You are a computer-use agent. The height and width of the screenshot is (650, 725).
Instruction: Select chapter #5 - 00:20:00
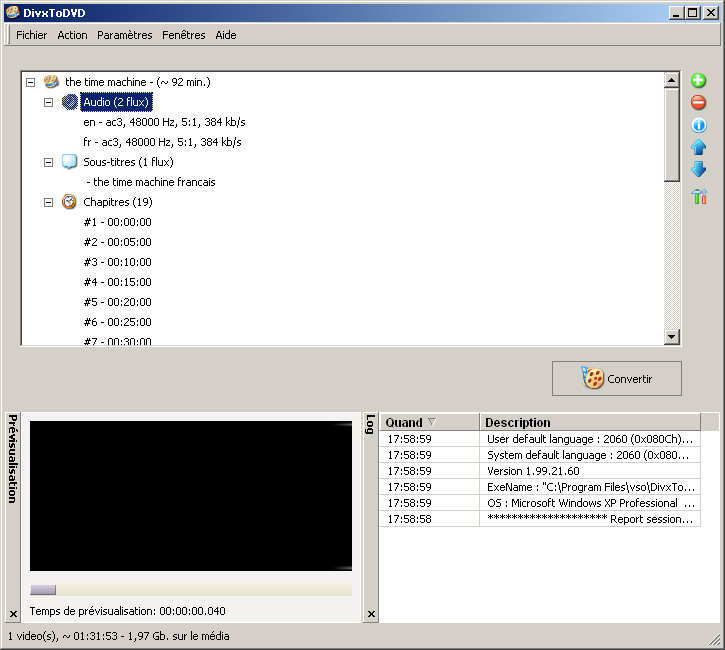(117, 302)
